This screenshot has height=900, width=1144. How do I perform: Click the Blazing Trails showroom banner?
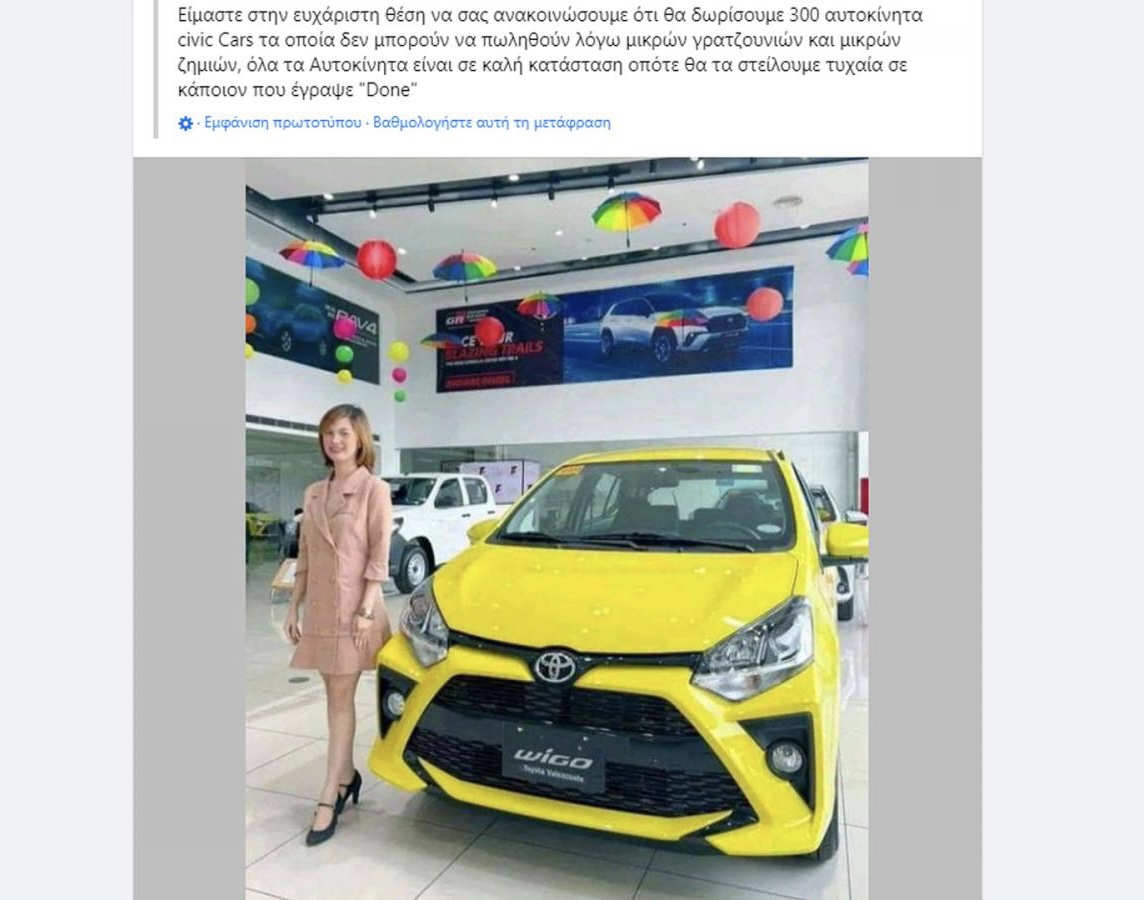click(500, 346)
